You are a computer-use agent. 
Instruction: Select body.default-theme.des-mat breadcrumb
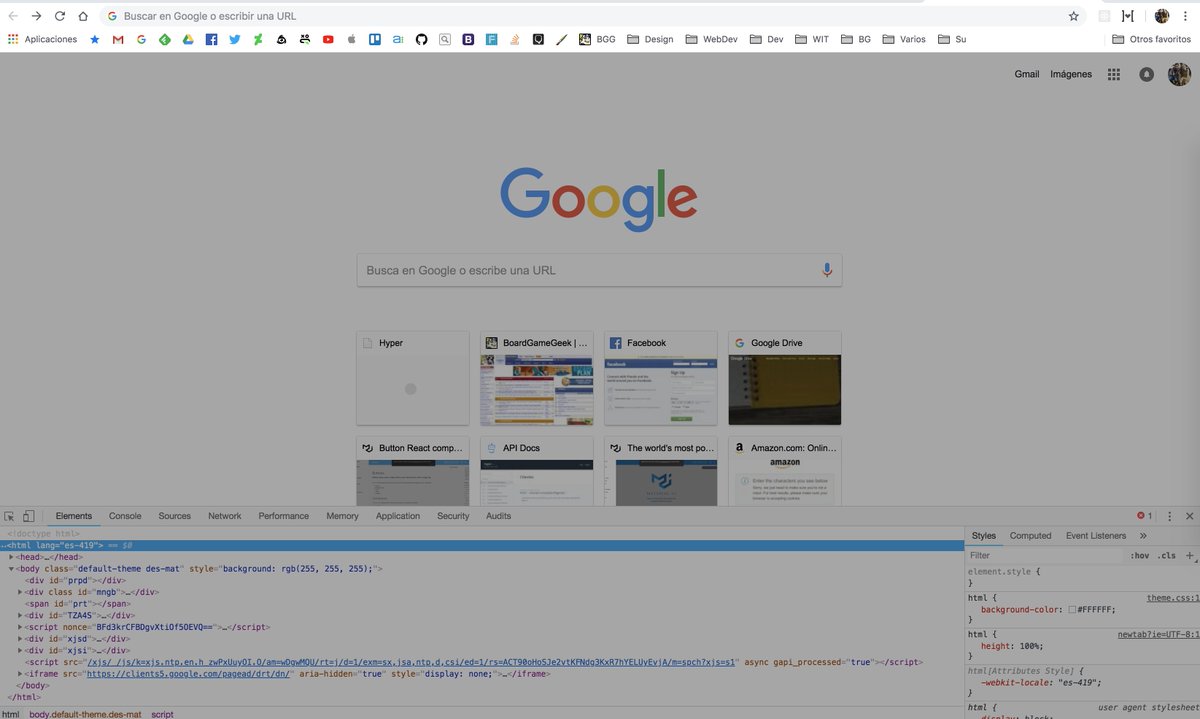(x=85, y=714)
